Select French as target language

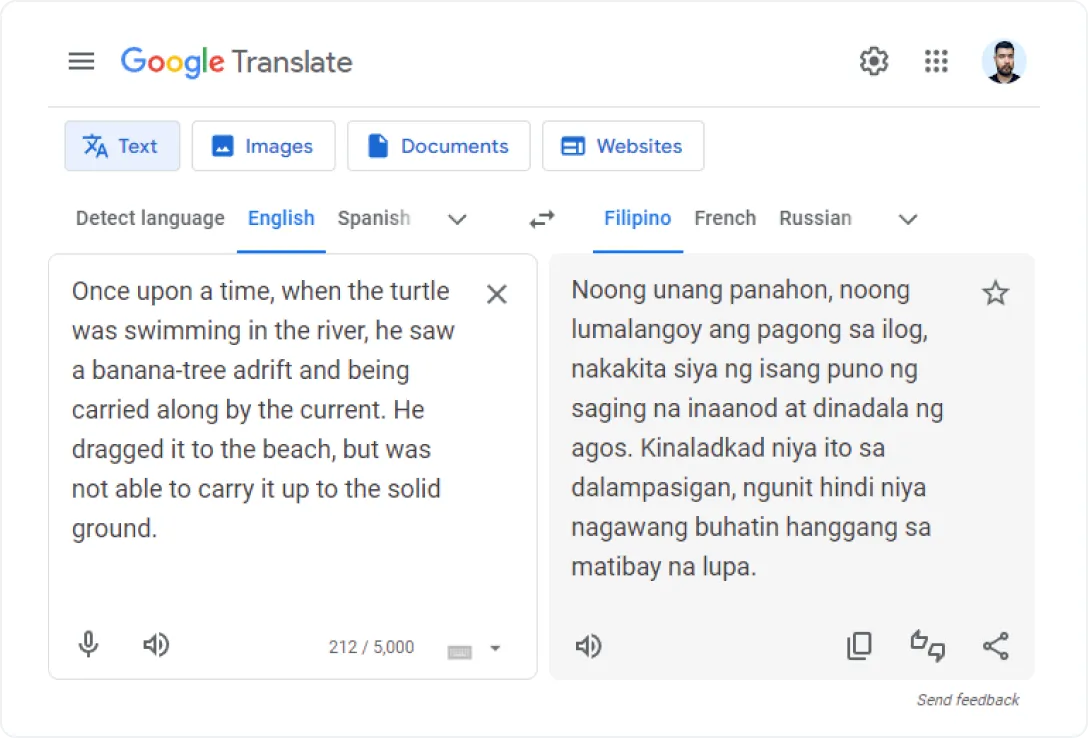pyautogui.click(x=725, y=218)
